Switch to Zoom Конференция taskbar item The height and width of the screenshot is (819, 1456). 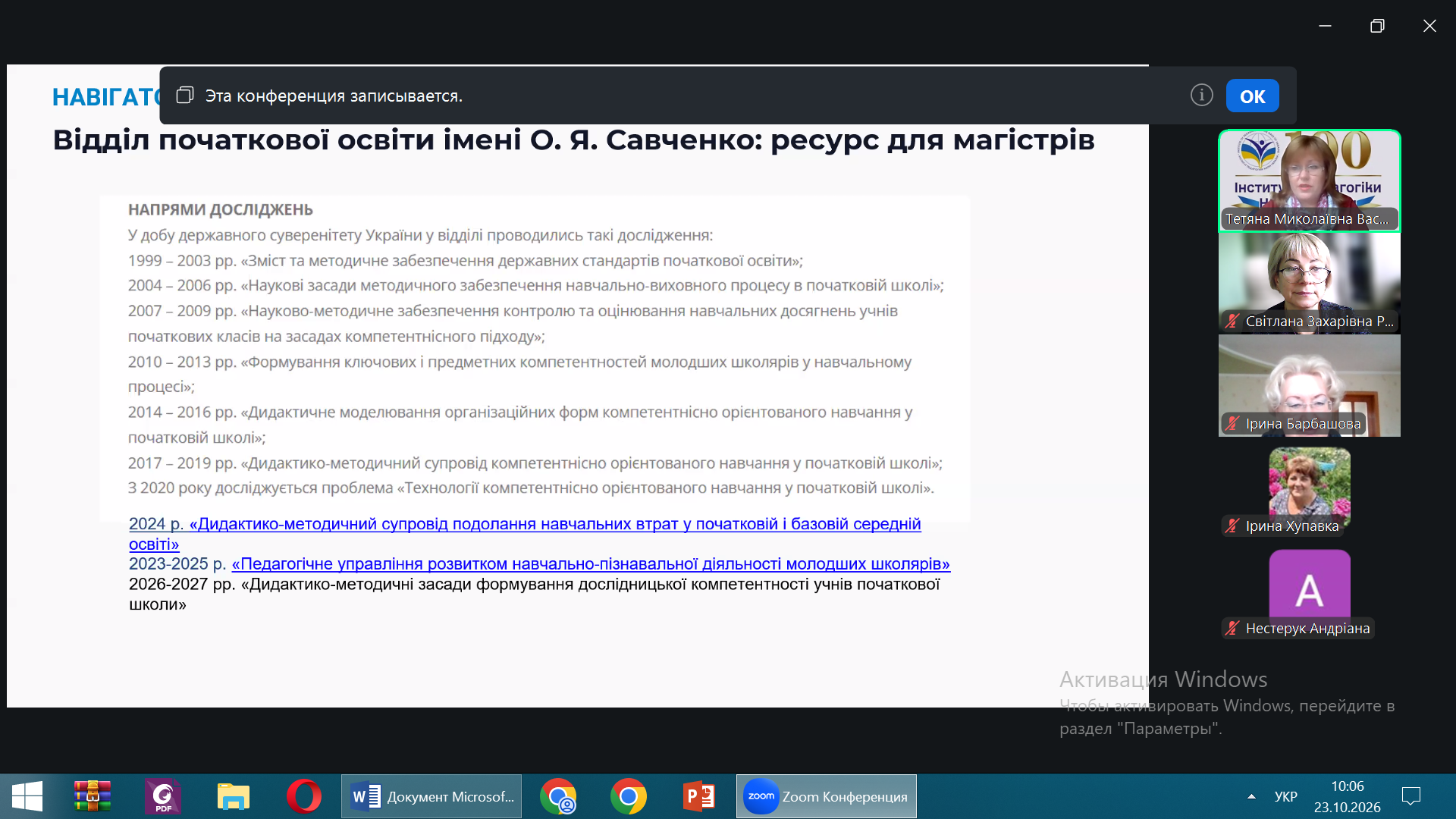pos(827,797)
